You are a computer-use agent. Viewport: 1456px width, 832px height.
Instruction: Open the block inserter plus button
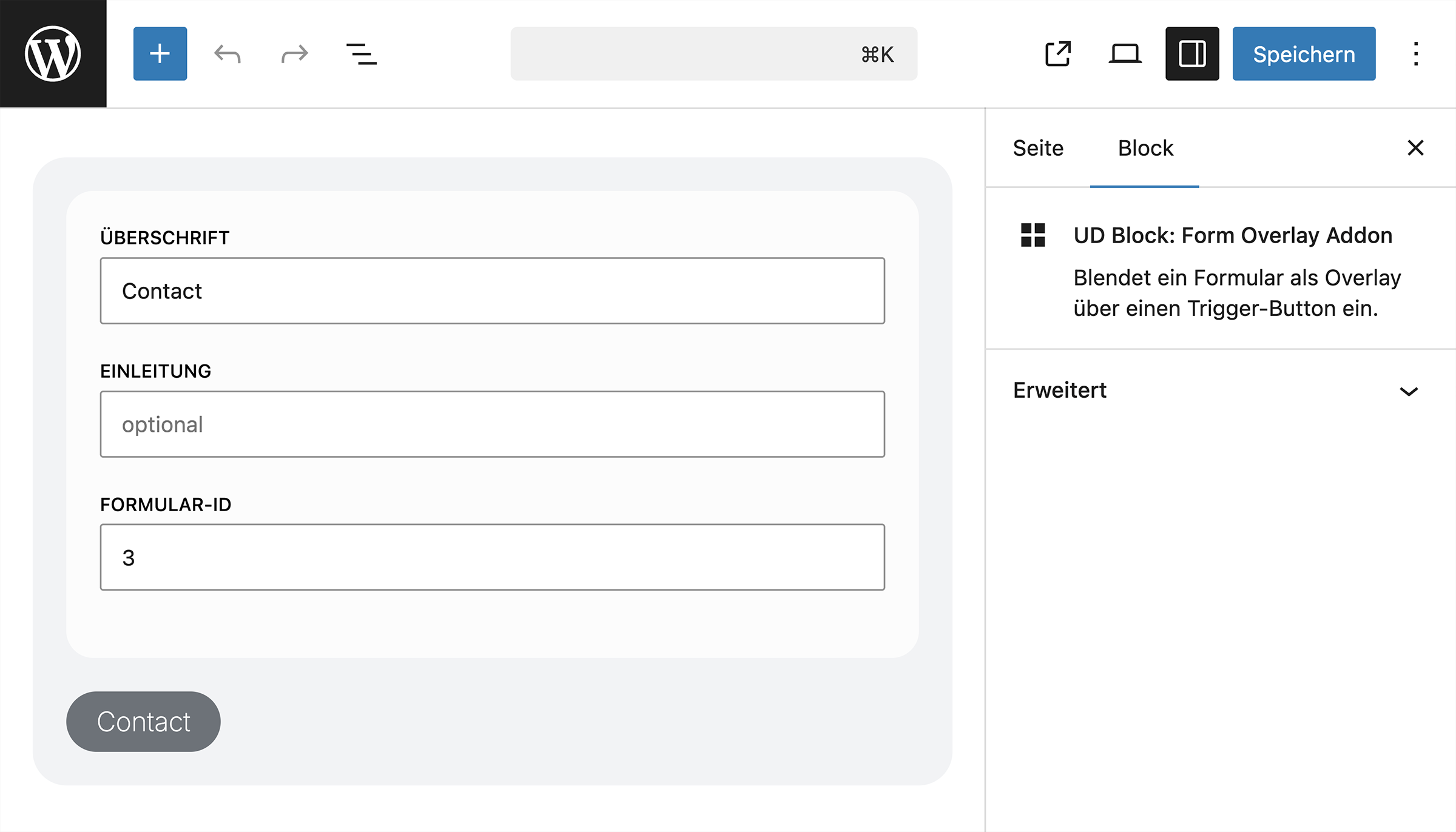tap(160, 53)
